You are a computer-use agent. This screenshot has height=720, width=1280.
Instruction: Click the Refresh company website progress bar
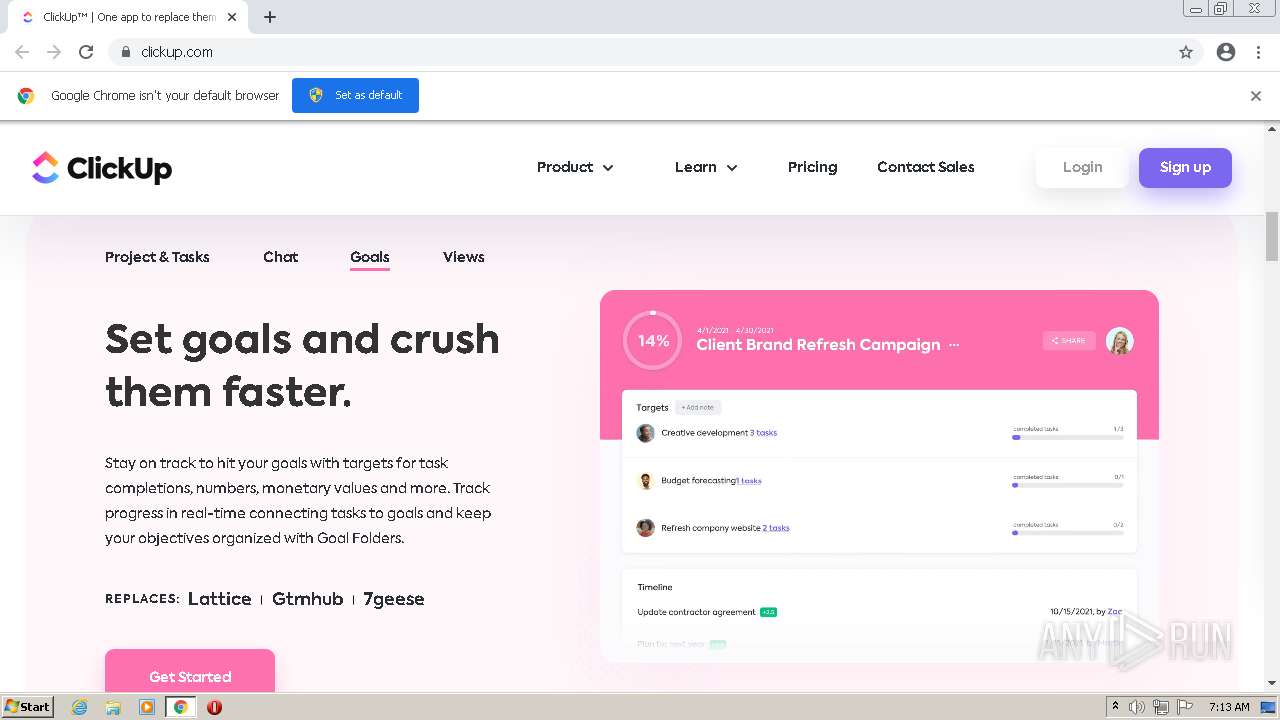tap(1068, 533)
